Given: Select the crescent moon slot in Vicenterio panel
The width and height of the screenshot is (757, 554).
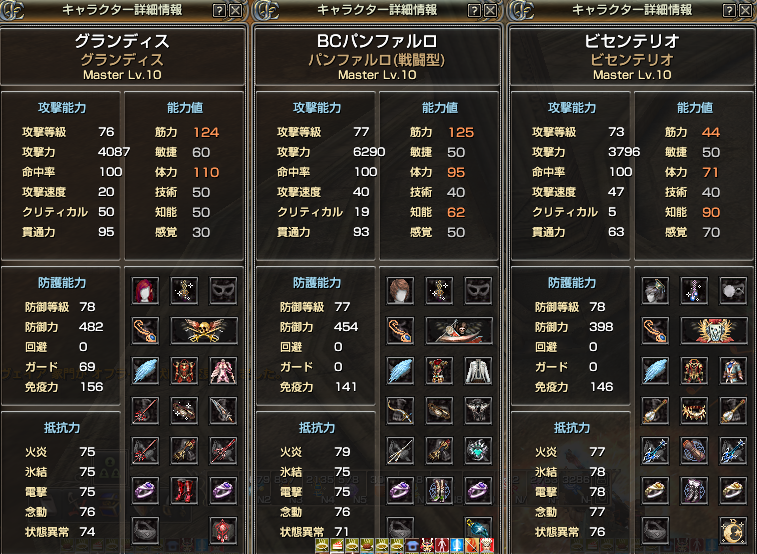Looking at the screenshot, I should 733,530.
